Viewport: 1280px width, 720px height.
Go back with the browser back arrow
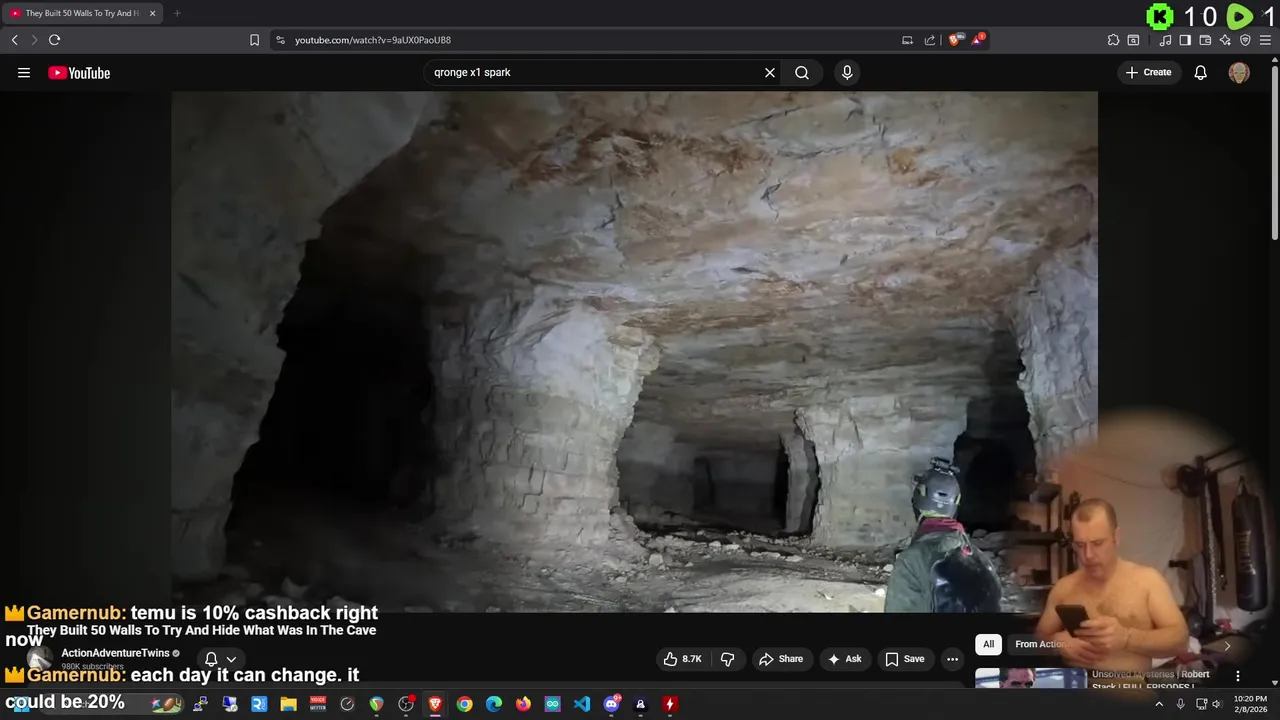pyautogui.click(x=14, y=40)
